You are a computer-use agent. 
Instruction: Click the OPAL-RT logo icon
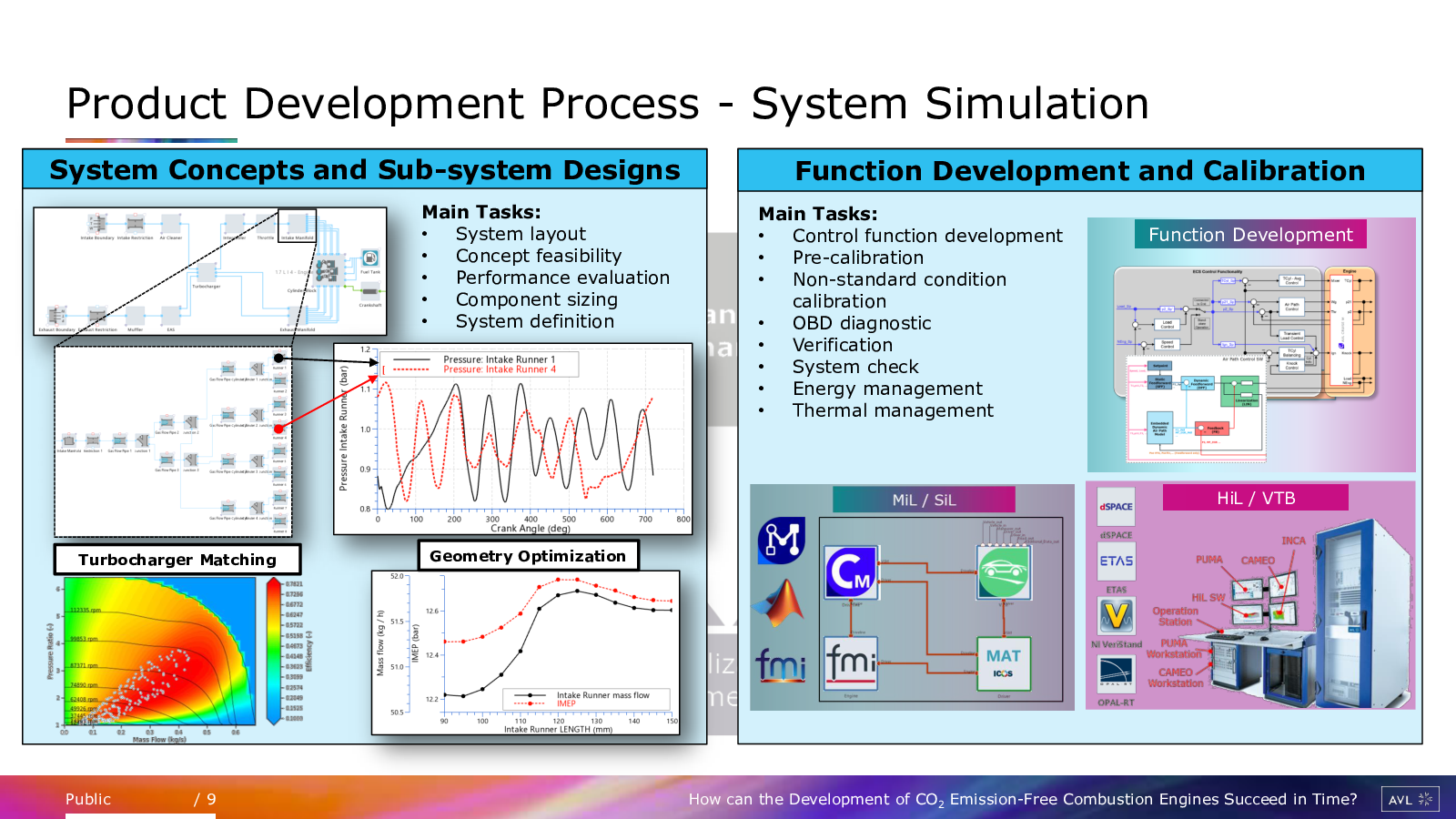1116,674
